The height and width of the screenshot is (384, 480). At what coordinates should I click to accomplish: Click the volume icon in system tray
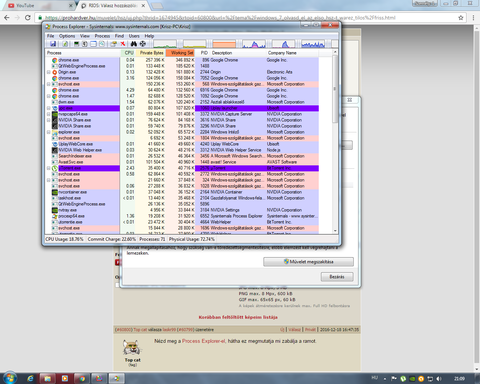point(439,379)
